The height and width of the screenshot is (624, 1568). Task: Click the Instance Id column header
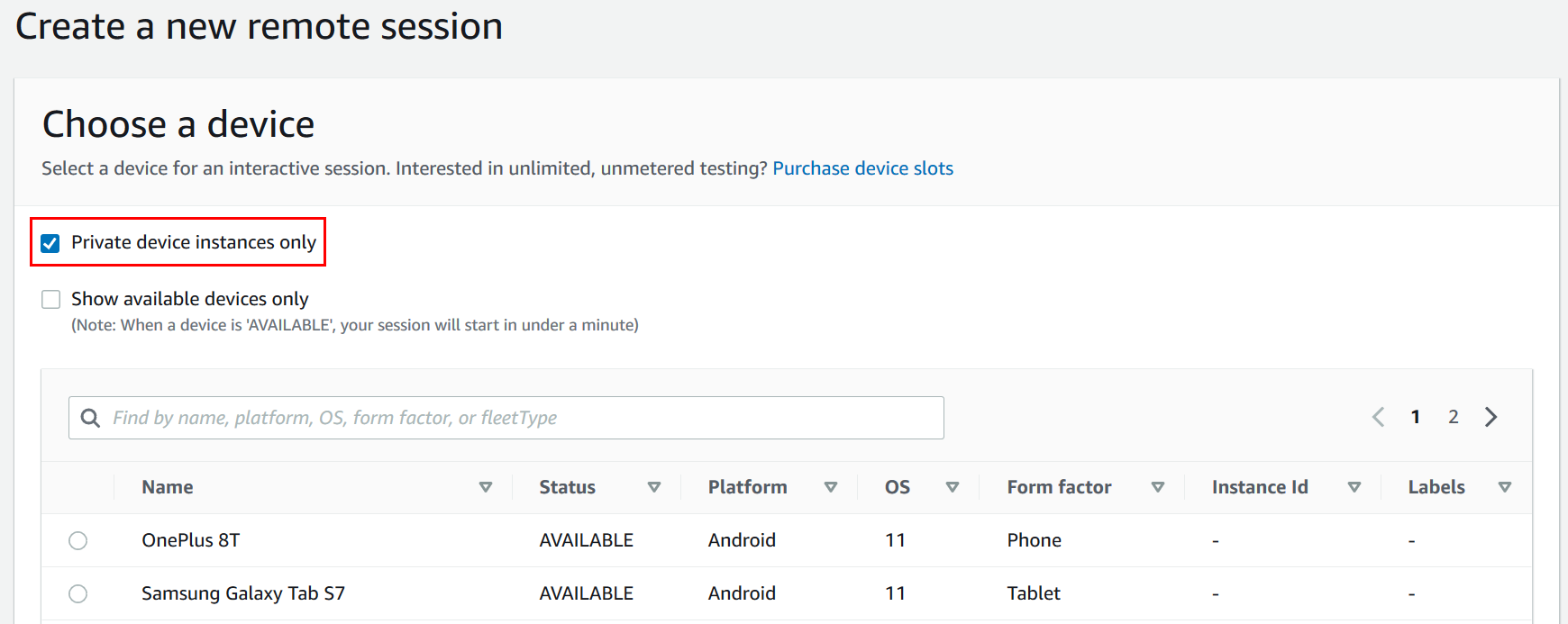(1259, 487)
